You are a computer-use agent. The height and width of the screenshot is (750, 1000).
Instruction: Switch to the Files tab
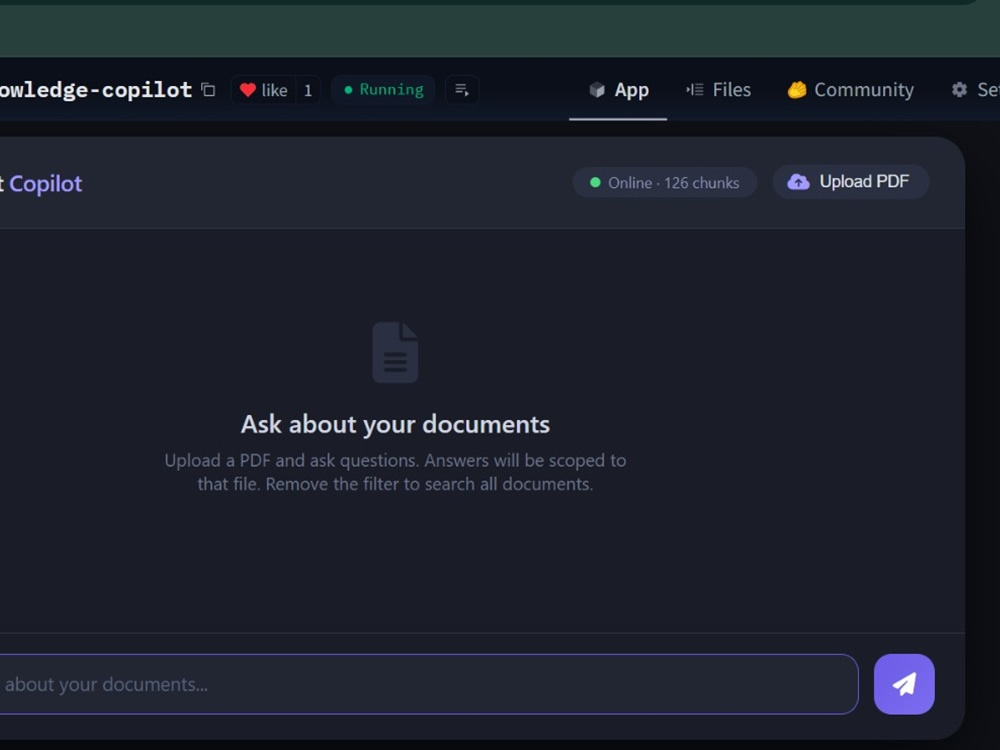[718, 90]
